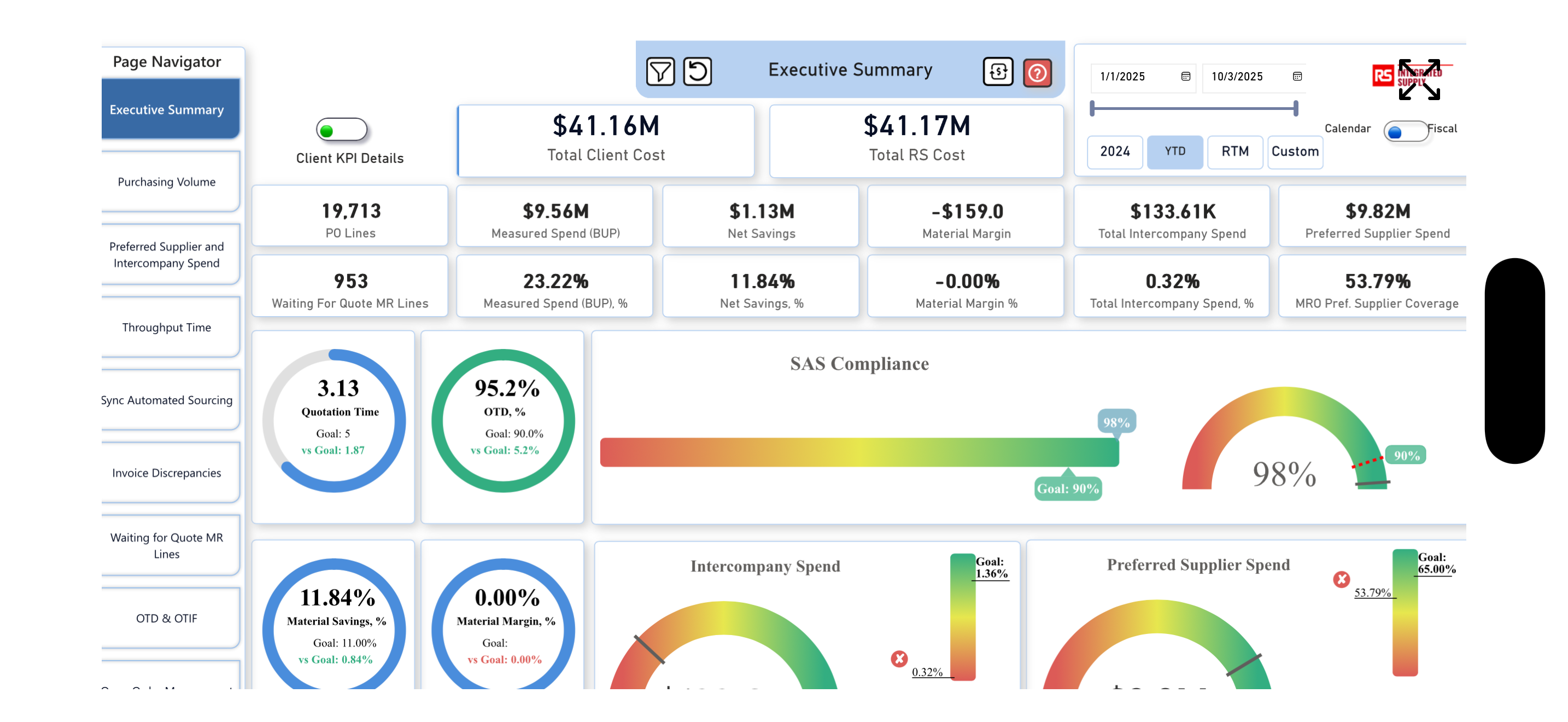This screenshot has width=1568, height=722.
Task: Choose the Custom date range button
Action: click(x=1295, y=152)
